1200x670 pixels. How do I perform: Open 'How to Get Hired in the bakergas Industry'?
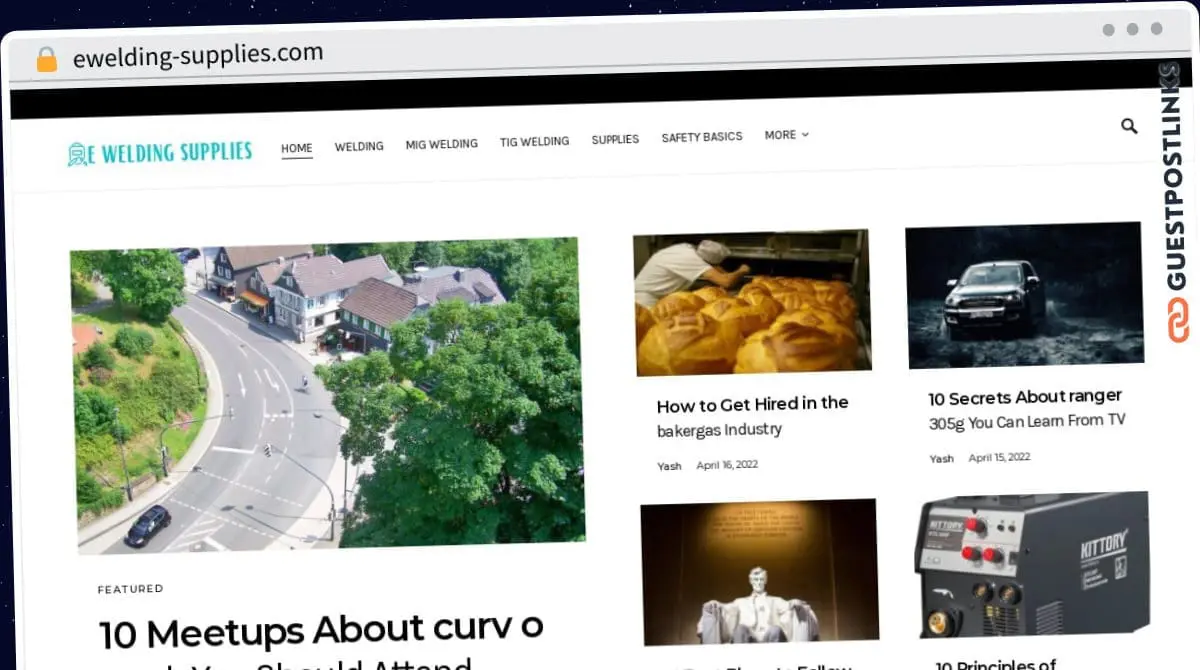pos(753,417)
